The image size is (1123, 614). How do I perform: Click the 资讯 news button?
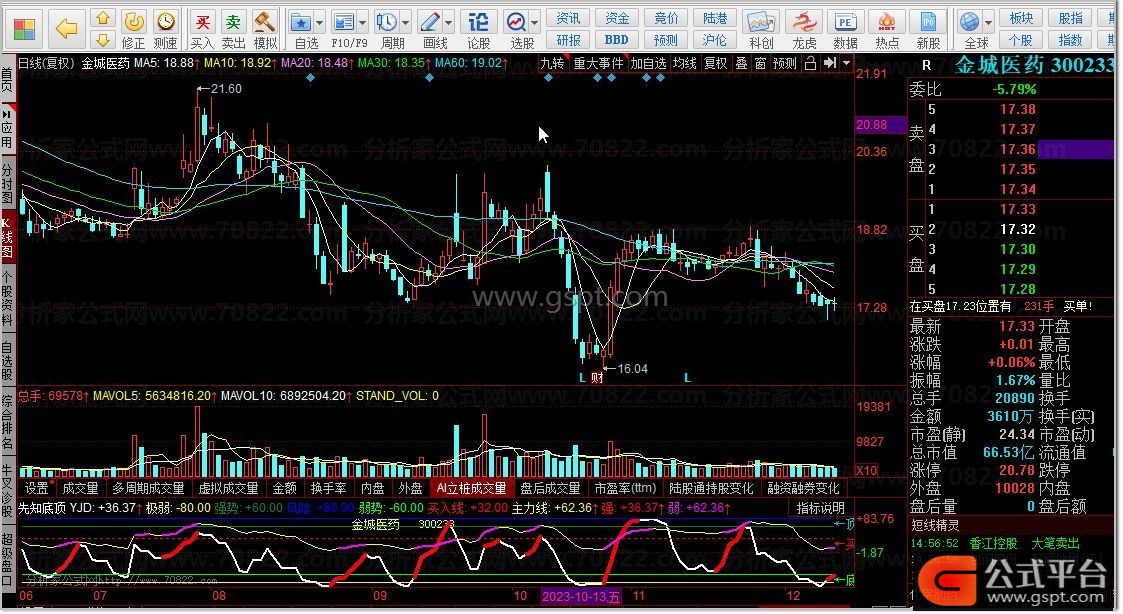click(x=569, y=18)
